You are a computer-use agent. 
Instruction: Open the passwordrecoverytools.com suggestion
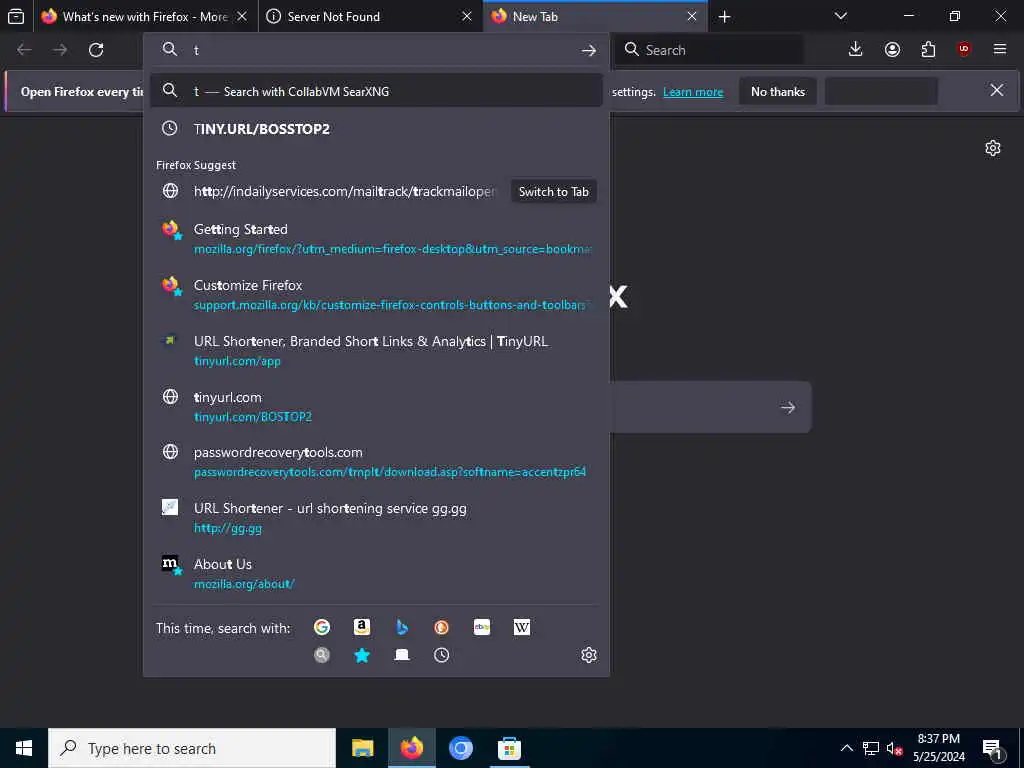pyautogui.click(x=376, y=462)
